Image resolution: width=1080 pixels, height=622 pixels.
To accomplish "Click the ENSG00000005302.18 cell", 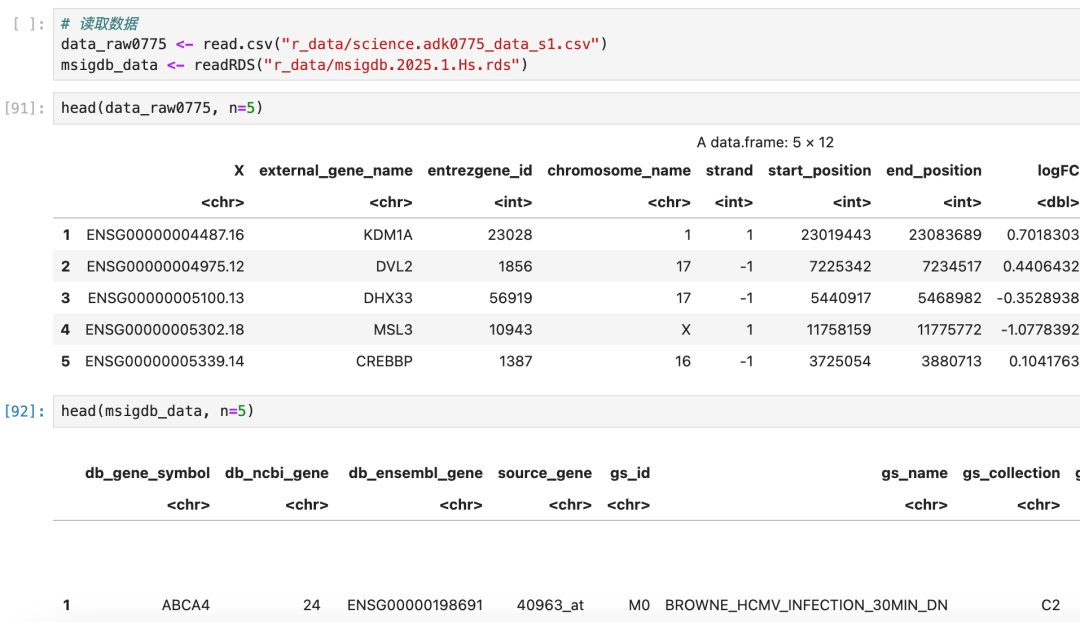I will [x=165, y=330].
